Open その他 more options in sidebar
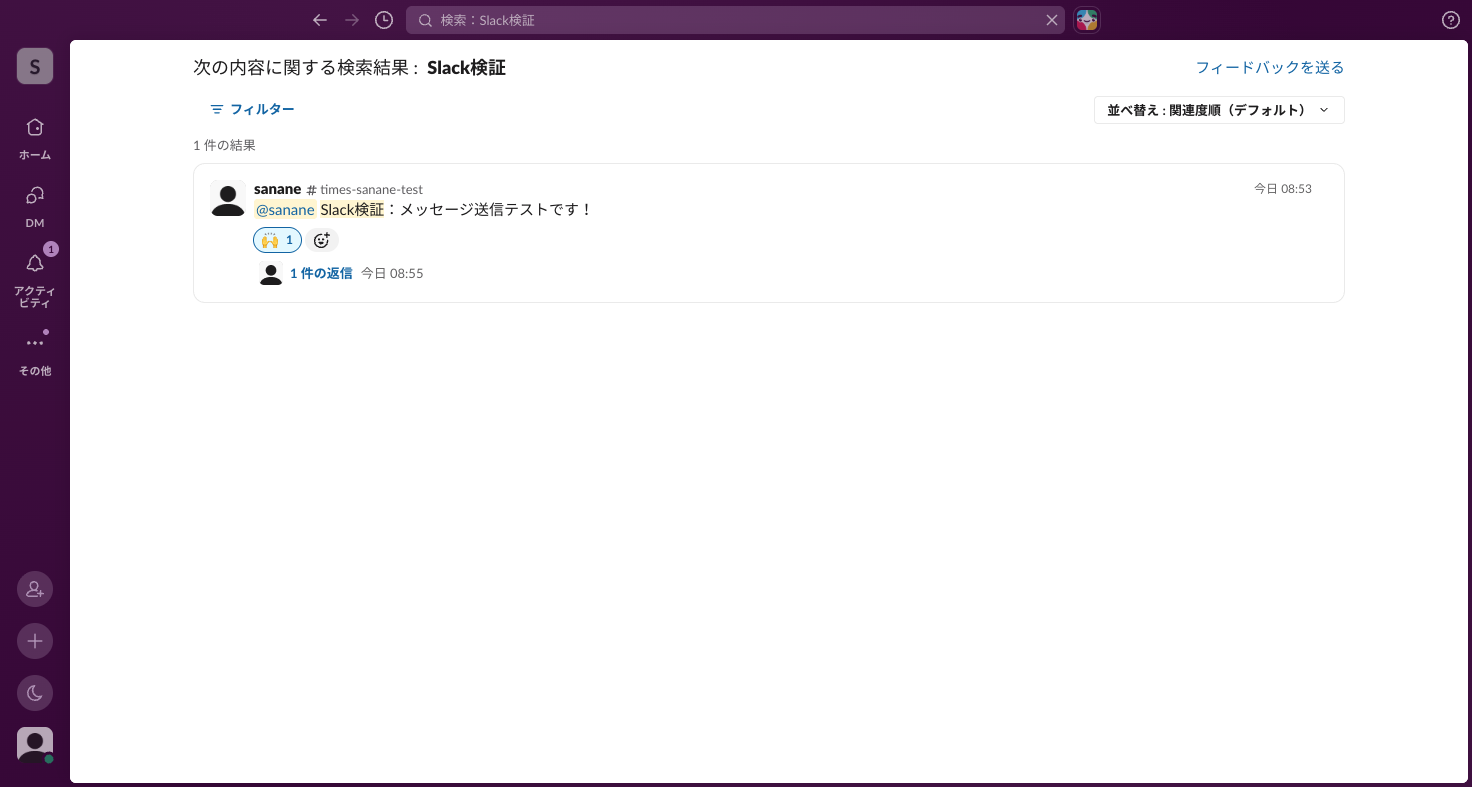Screen dimensions: 1472x787 tap(35, 354)
